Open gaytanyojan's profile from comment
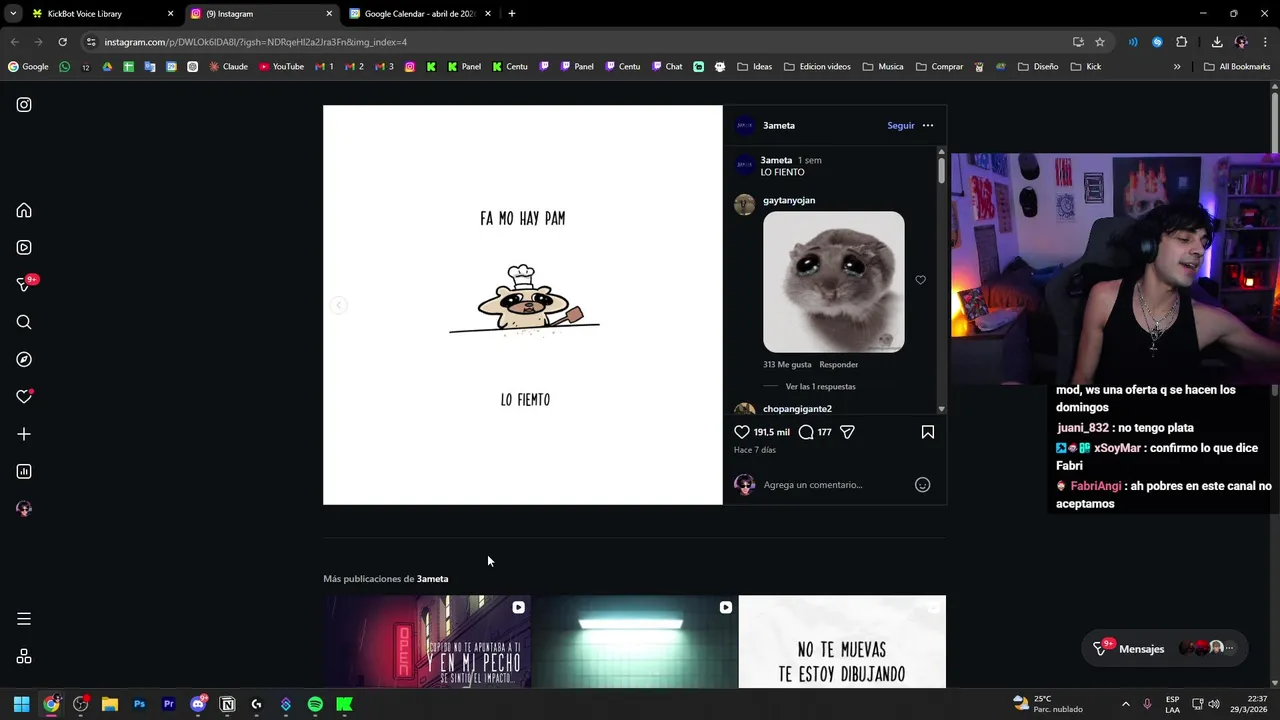Viewport: 1280px width, 720px height. [789, 200]
